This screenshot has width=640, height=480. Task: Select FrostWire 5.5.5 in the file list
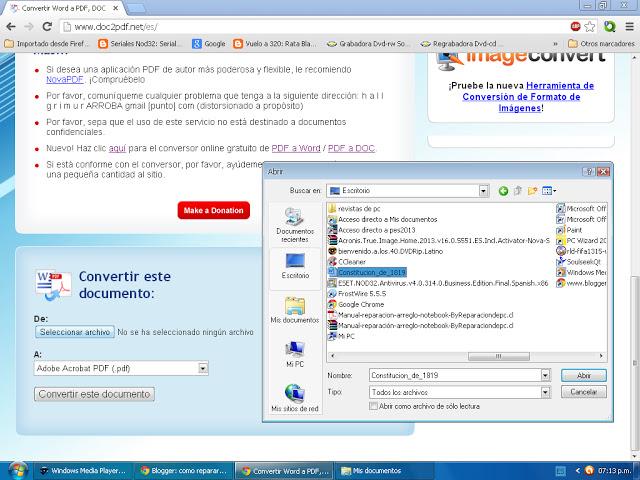(x=357, y=293)
